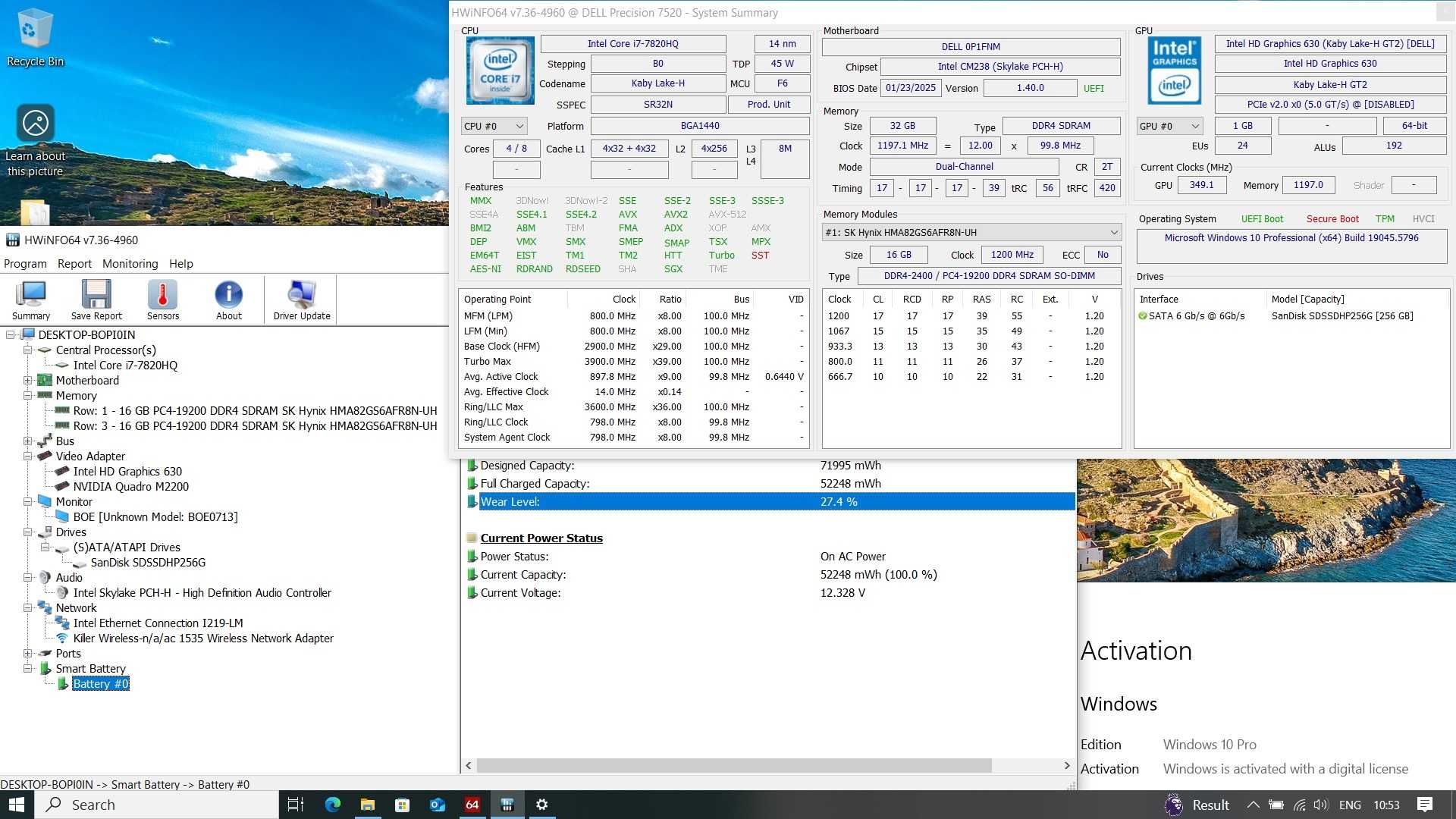Click the Learn about this picture icon
The image size is (1456, 819).
(x=35, y=141)
